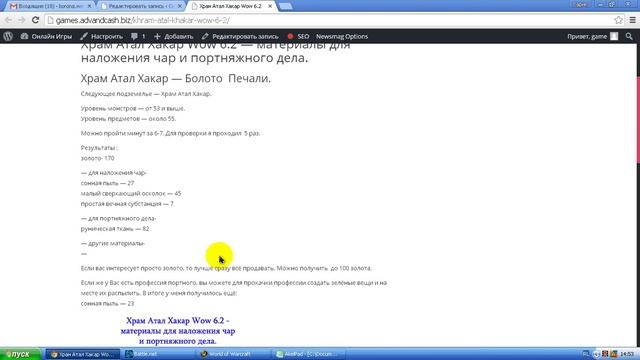Screen dimensions: 640x360
Task: Switch to World of Warcraft in the taskbar
Action: (233, 354)
